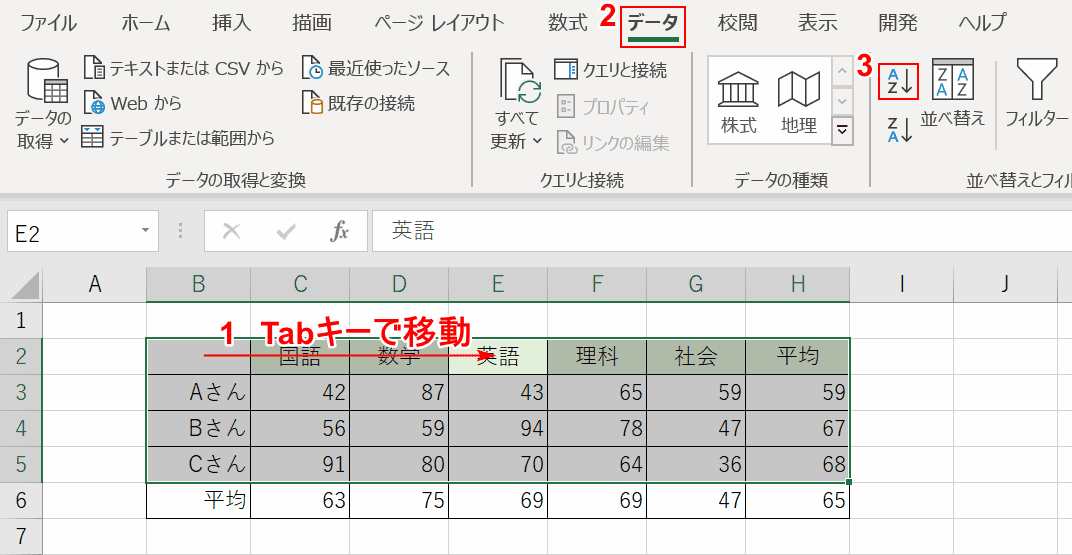Open 最近使ったソース (recent sources)

click(376, 68)
